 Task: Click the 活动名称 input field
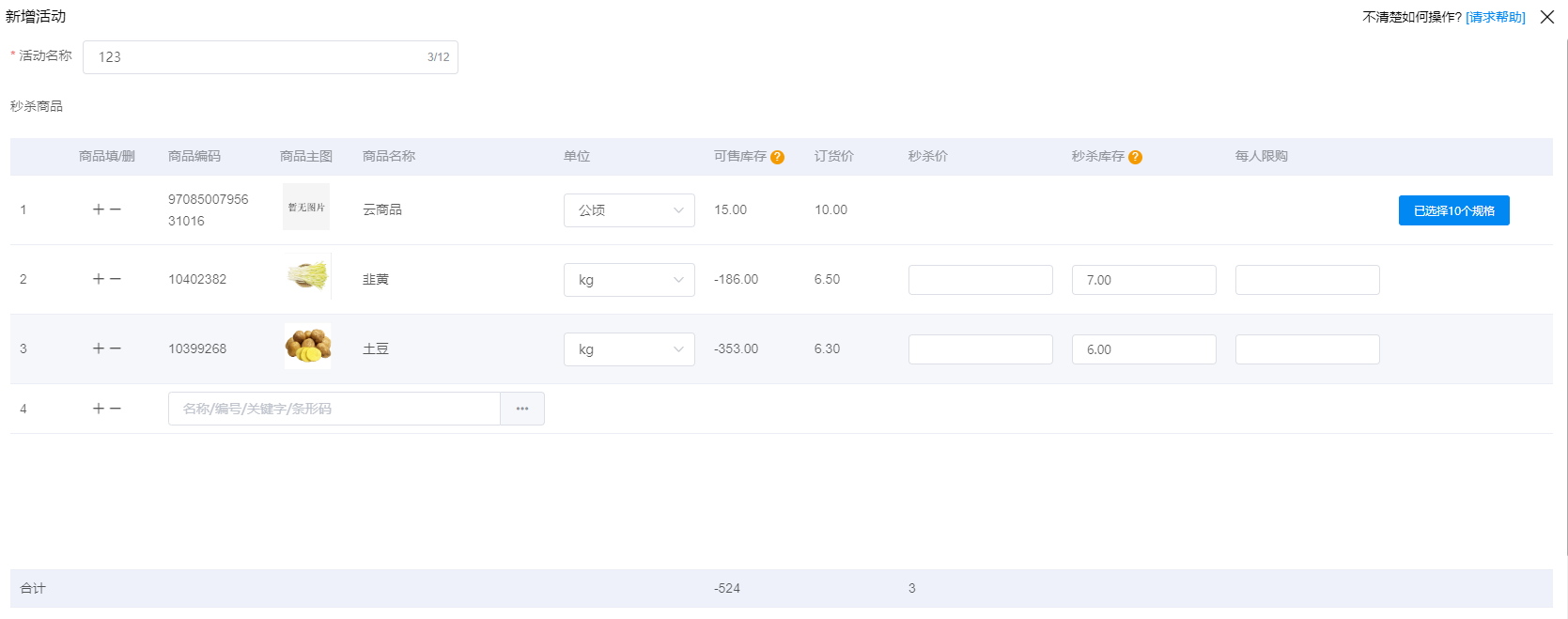tap(258, 57)
